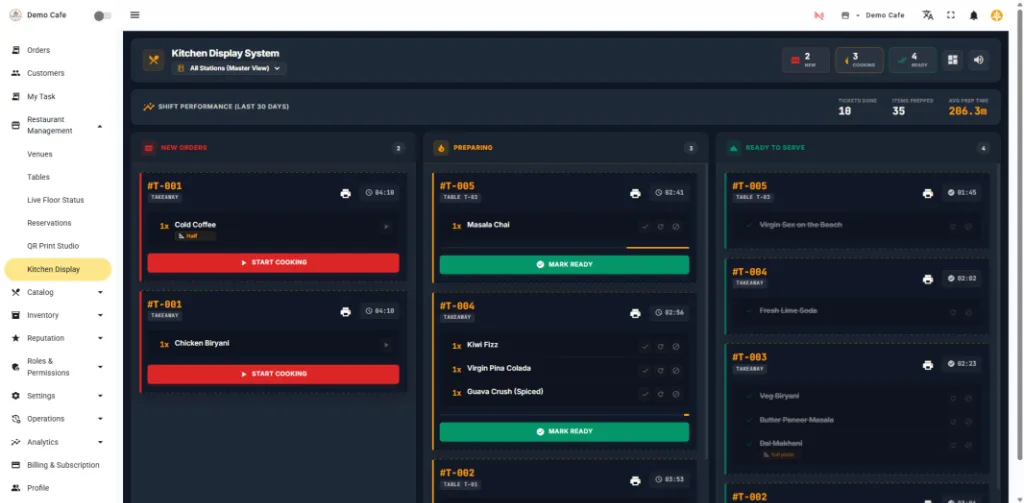Start cooking the Chicken Biryani order
Viewport: 1024px width, 503px height.
pyautogui.click(x=273, y=374)
